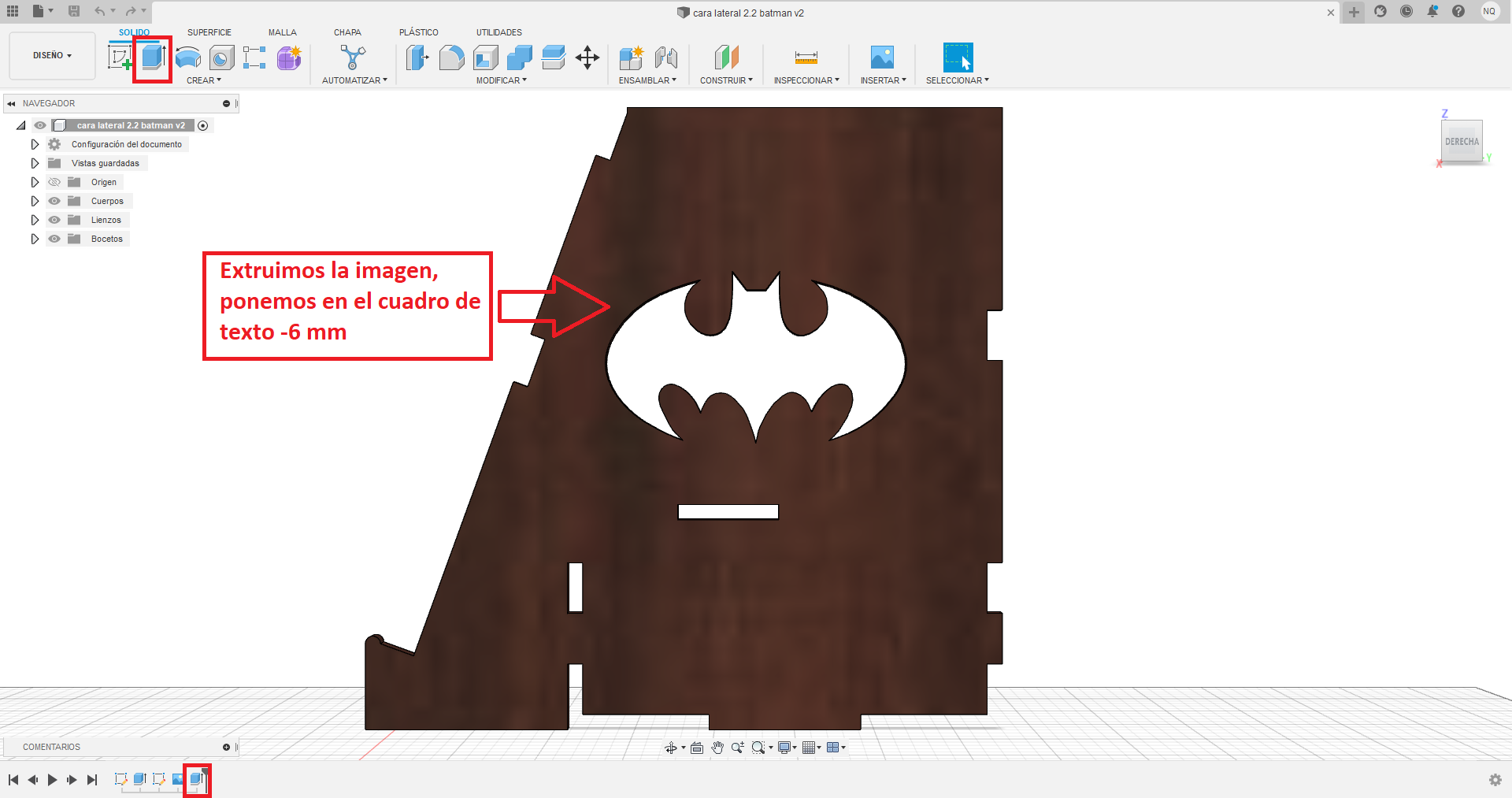
Task: Switch to the CHAPA tab
Action: point(347,32)
